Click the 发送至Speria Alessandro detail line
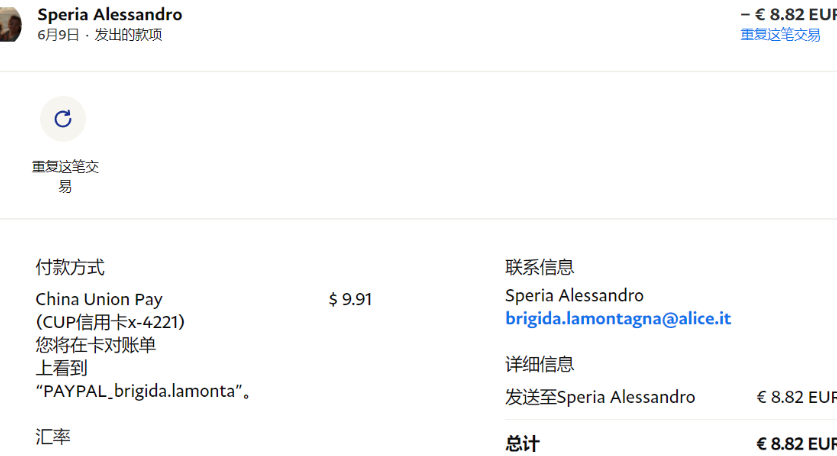This screenshot has width=837, height=456. pos(600,397)
